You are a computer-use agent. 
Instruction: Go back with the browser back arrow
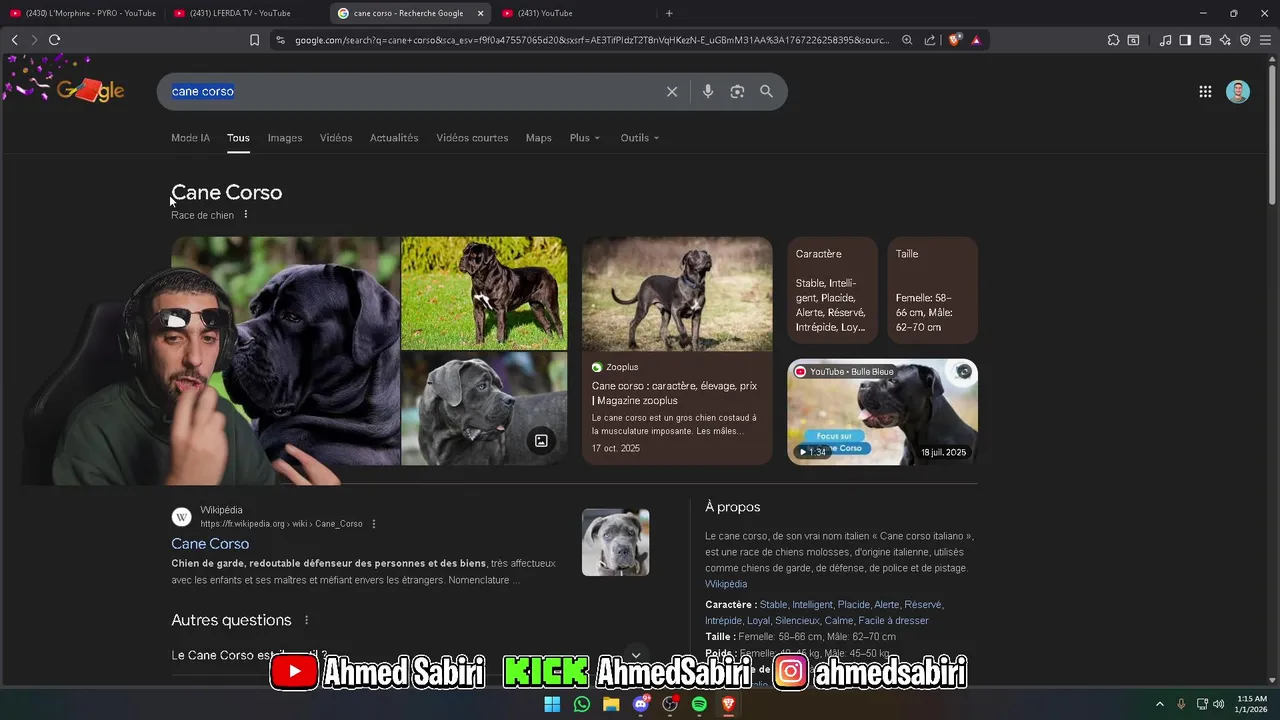(14, 40)
